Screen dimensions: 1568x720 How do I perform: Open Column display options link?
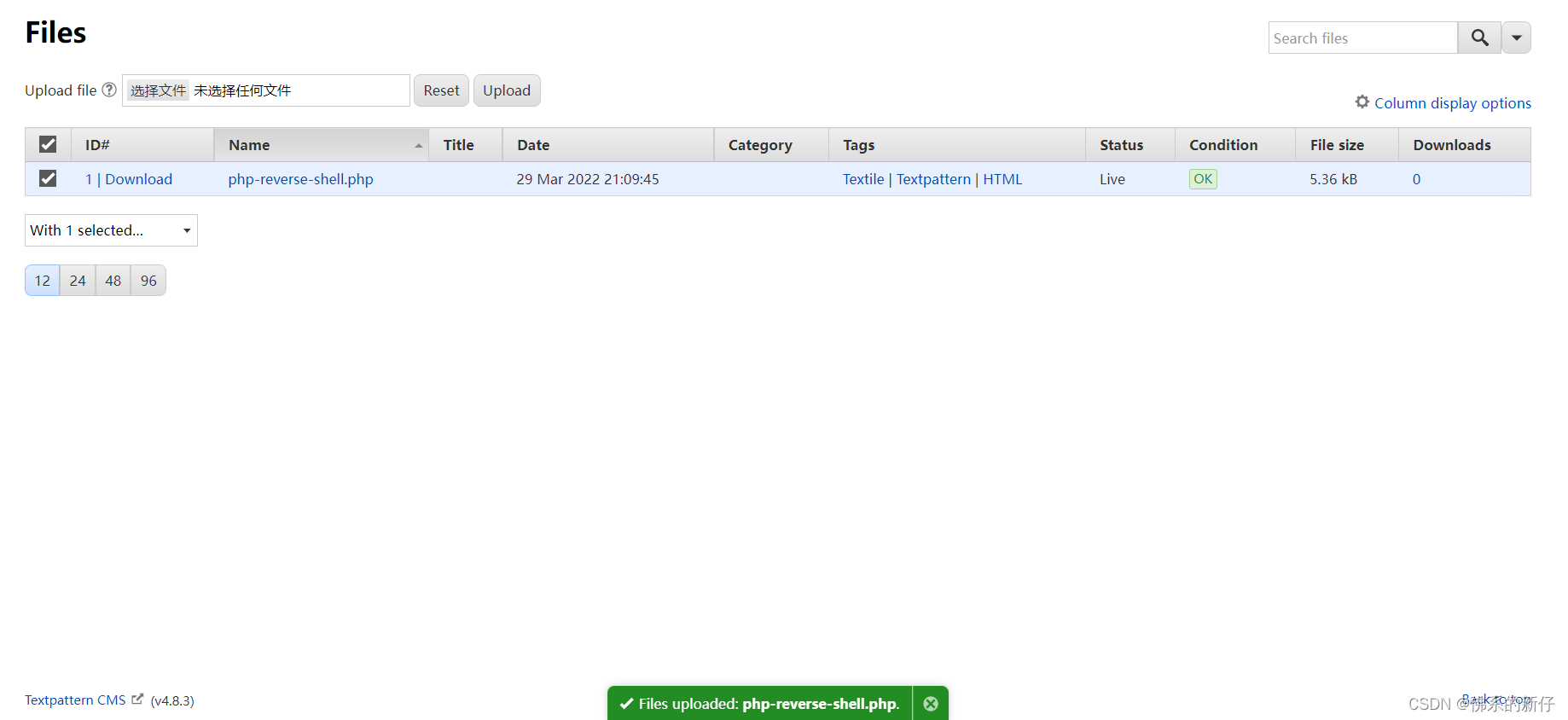[x=1452, y=103]
